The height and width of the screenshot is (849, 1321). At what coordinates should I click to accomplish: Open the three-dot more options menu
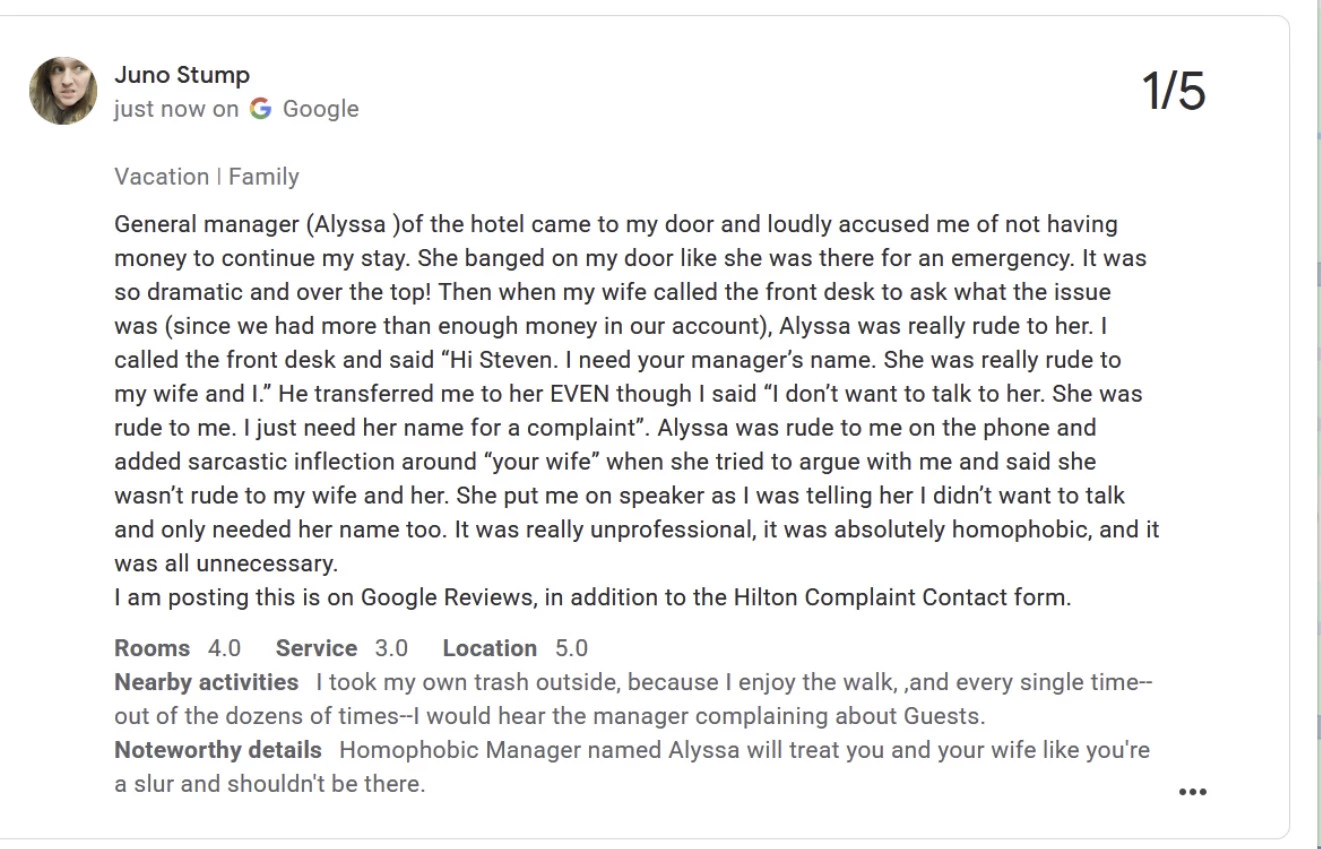[1192, 791]
